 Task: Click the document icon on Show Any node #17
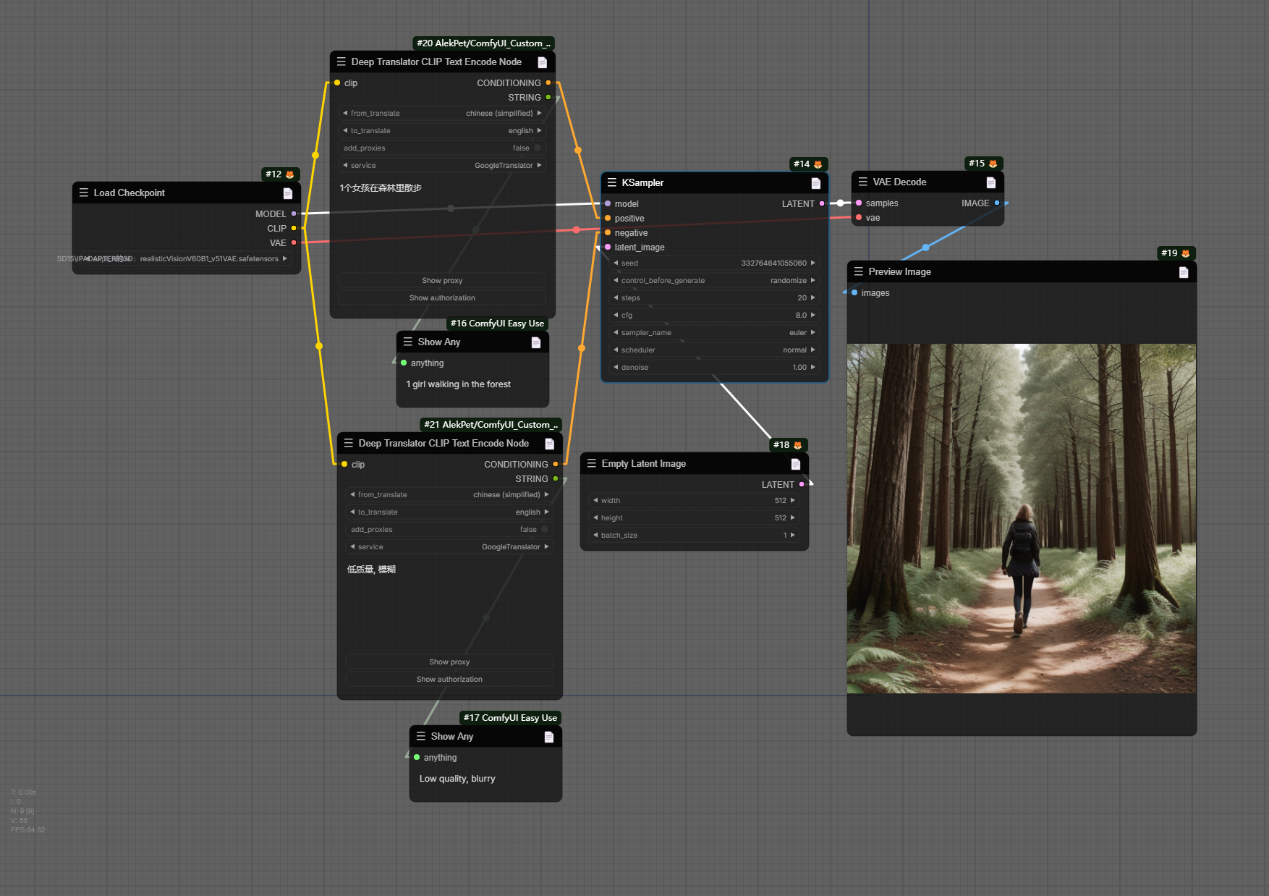[548, 737]
